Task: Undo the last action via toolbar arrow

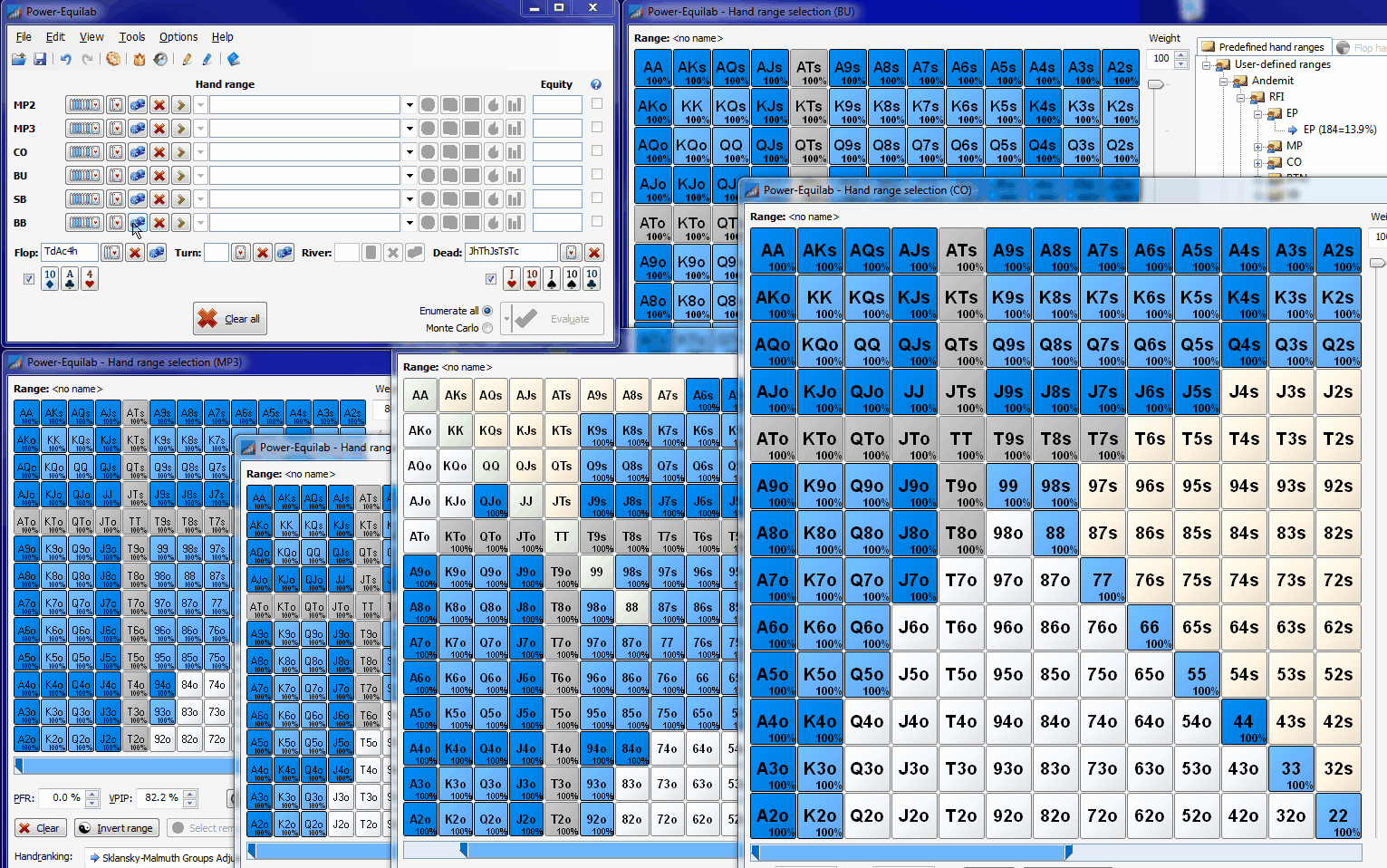Action: coord(65,59)
